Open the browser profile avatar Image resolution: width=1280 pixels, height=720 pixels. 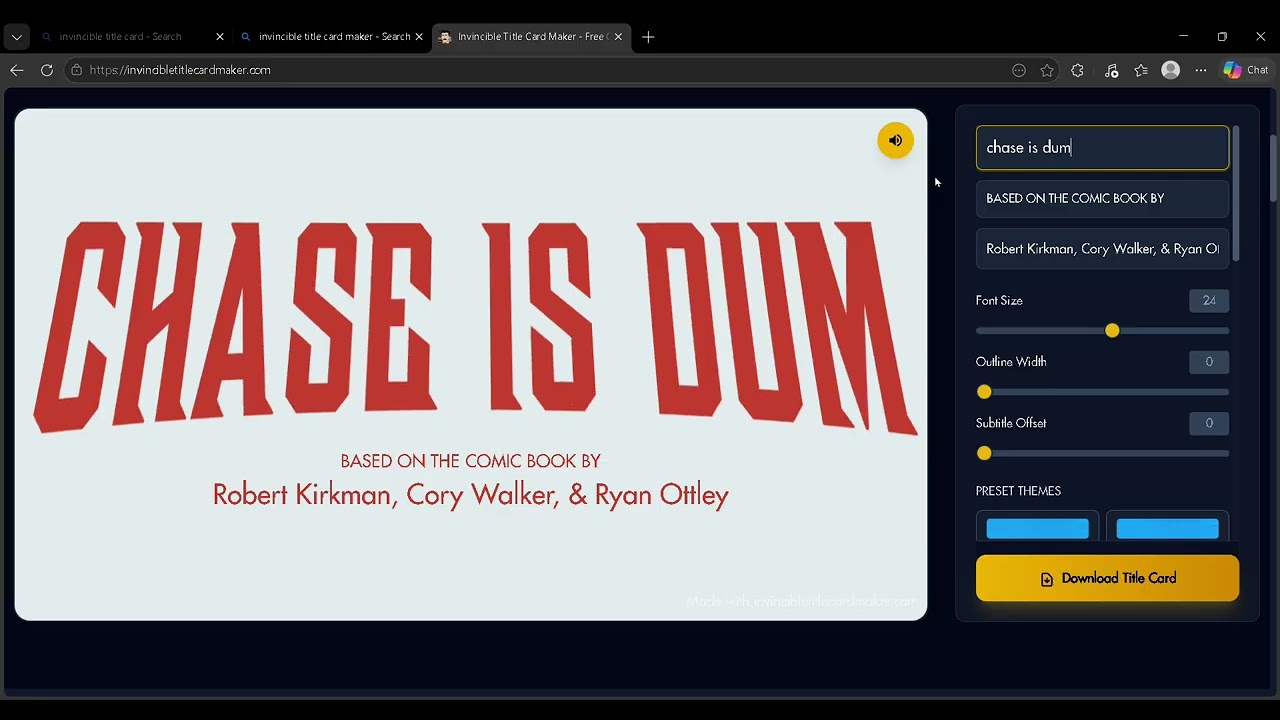tap(1171, 70)
